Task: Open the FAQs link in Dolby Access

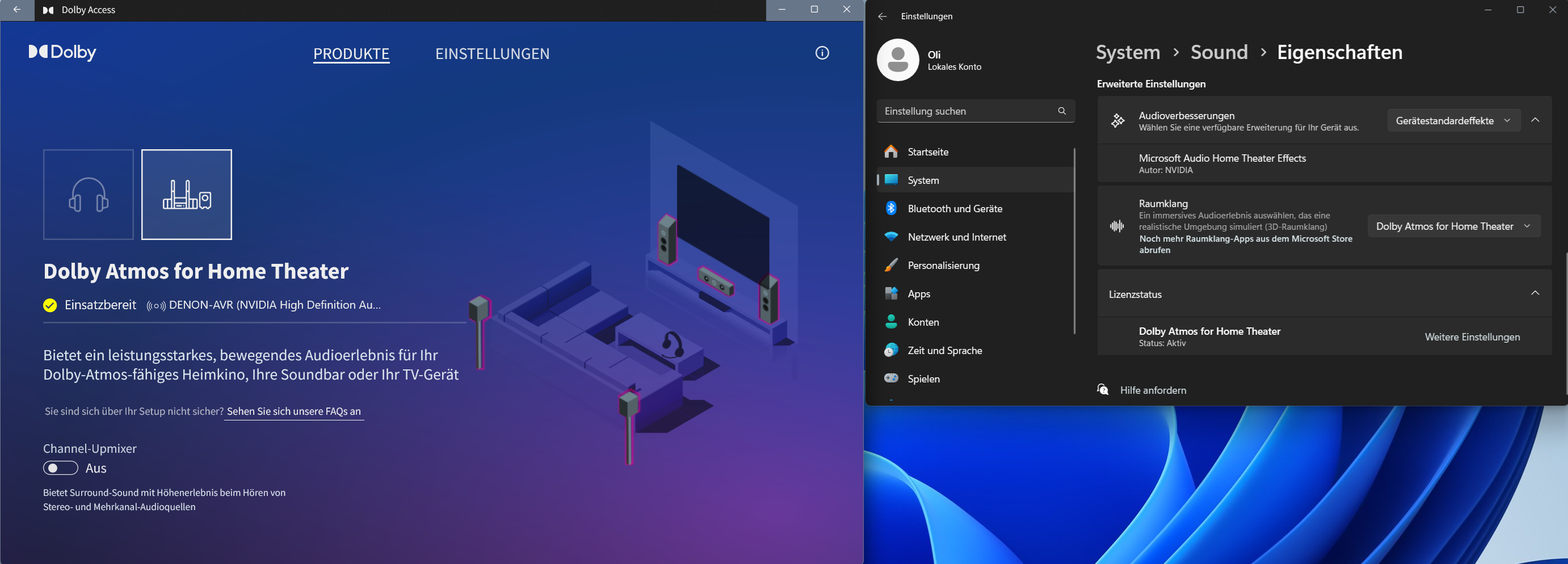Action: [294, 411]
